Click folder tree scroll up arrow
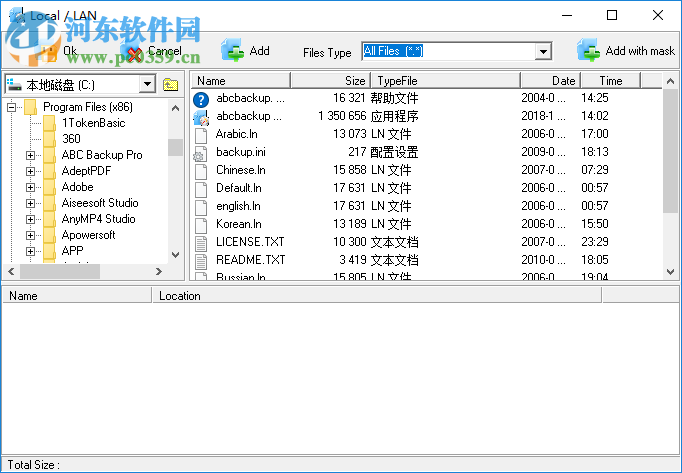 click(x=175, y=108)
